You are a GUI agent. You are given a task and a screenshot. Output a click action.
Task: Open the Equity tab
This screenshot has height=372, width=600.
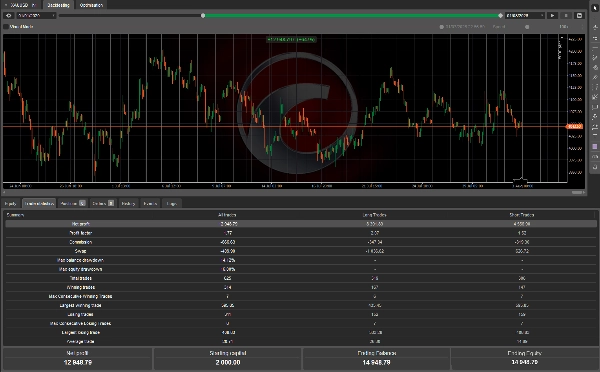click(x=11, y=204)
